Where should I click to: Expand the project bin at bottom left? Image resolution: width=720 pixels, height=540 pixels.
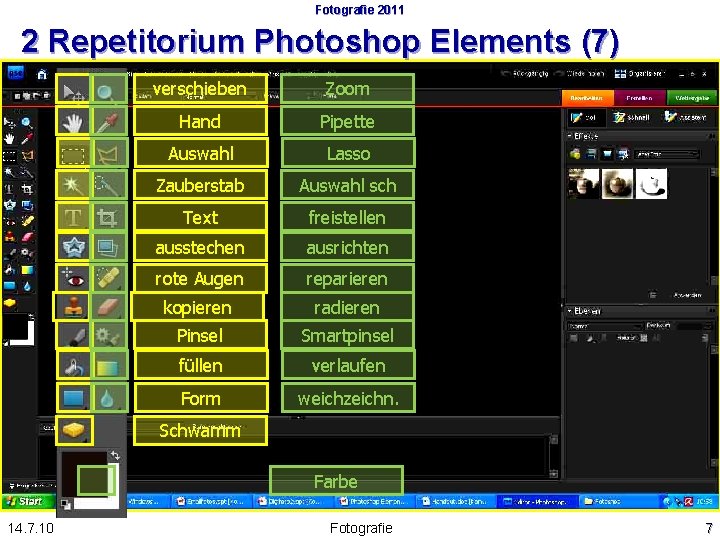click(x=11, y=485)
